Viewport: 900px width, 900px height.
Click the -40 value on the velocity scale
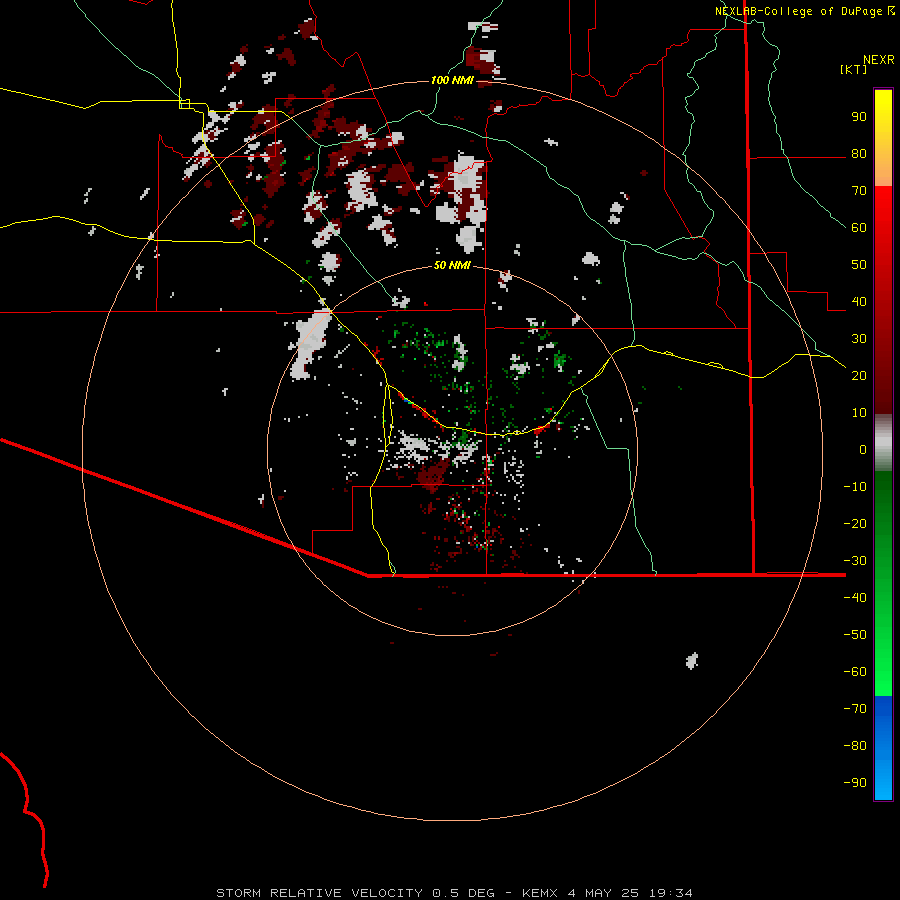pos(855,598)
